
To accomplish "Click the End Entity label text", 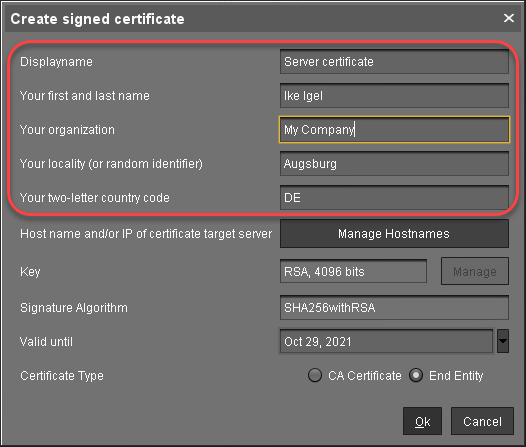I will pyautogui.click(x=456, y=376).
